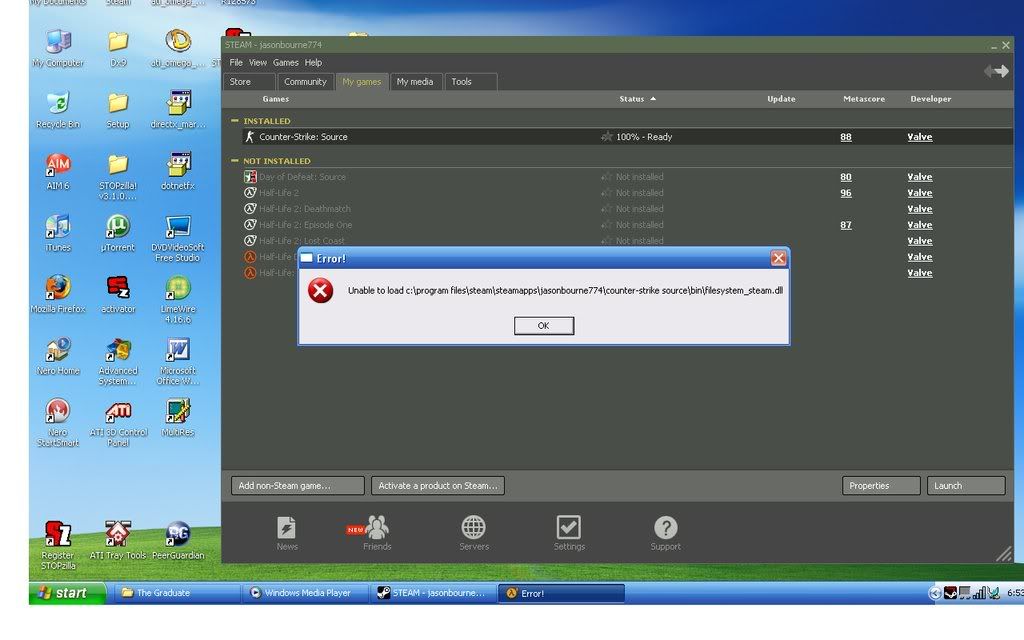Toggle favorite star for Day of Defeat: Source
The height and width of the screenshot is (640, 1024).
click(607, 176)
